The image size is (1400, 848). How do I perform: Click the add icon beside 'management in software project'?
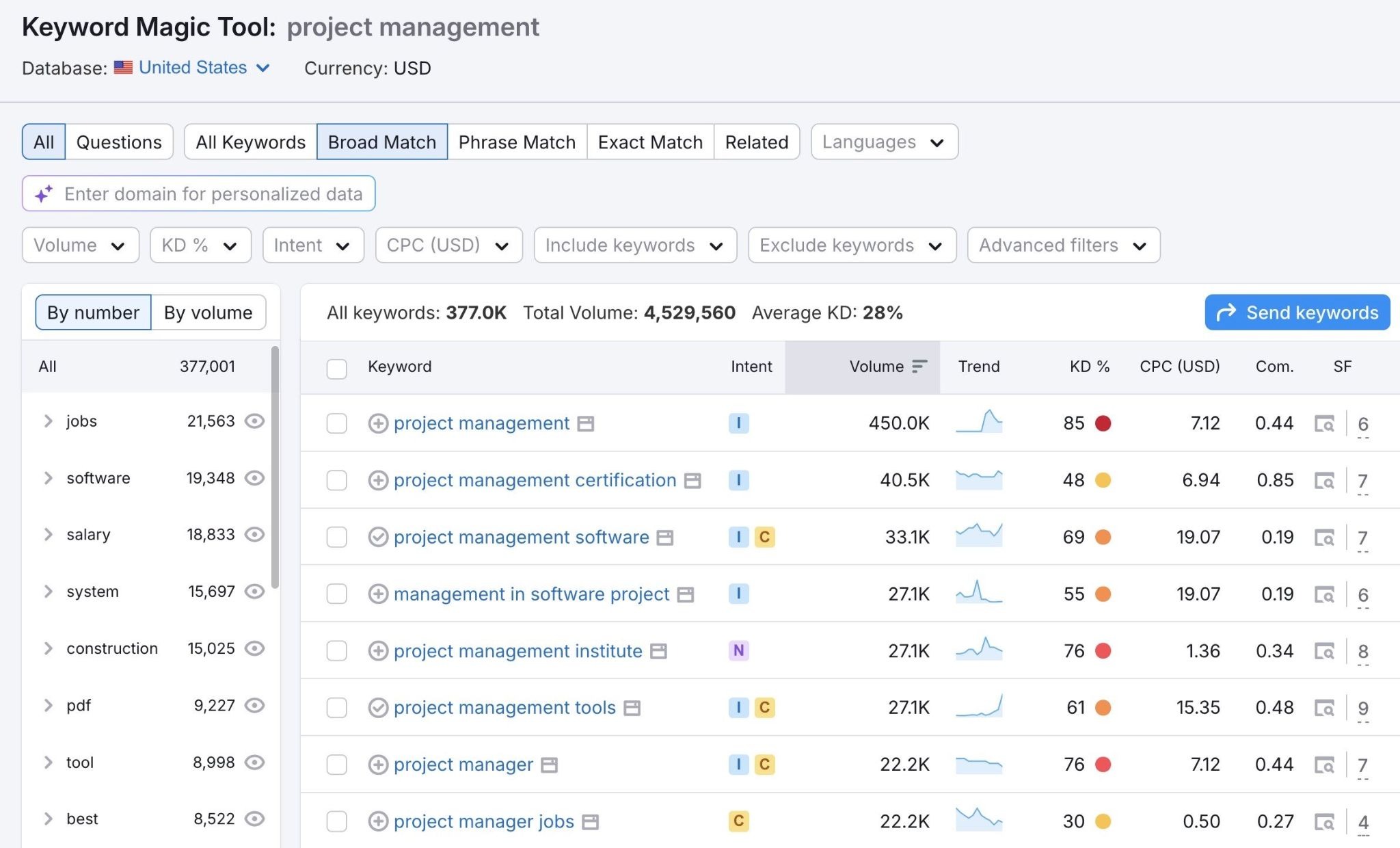pyautogui.click(x=378, y=594)
